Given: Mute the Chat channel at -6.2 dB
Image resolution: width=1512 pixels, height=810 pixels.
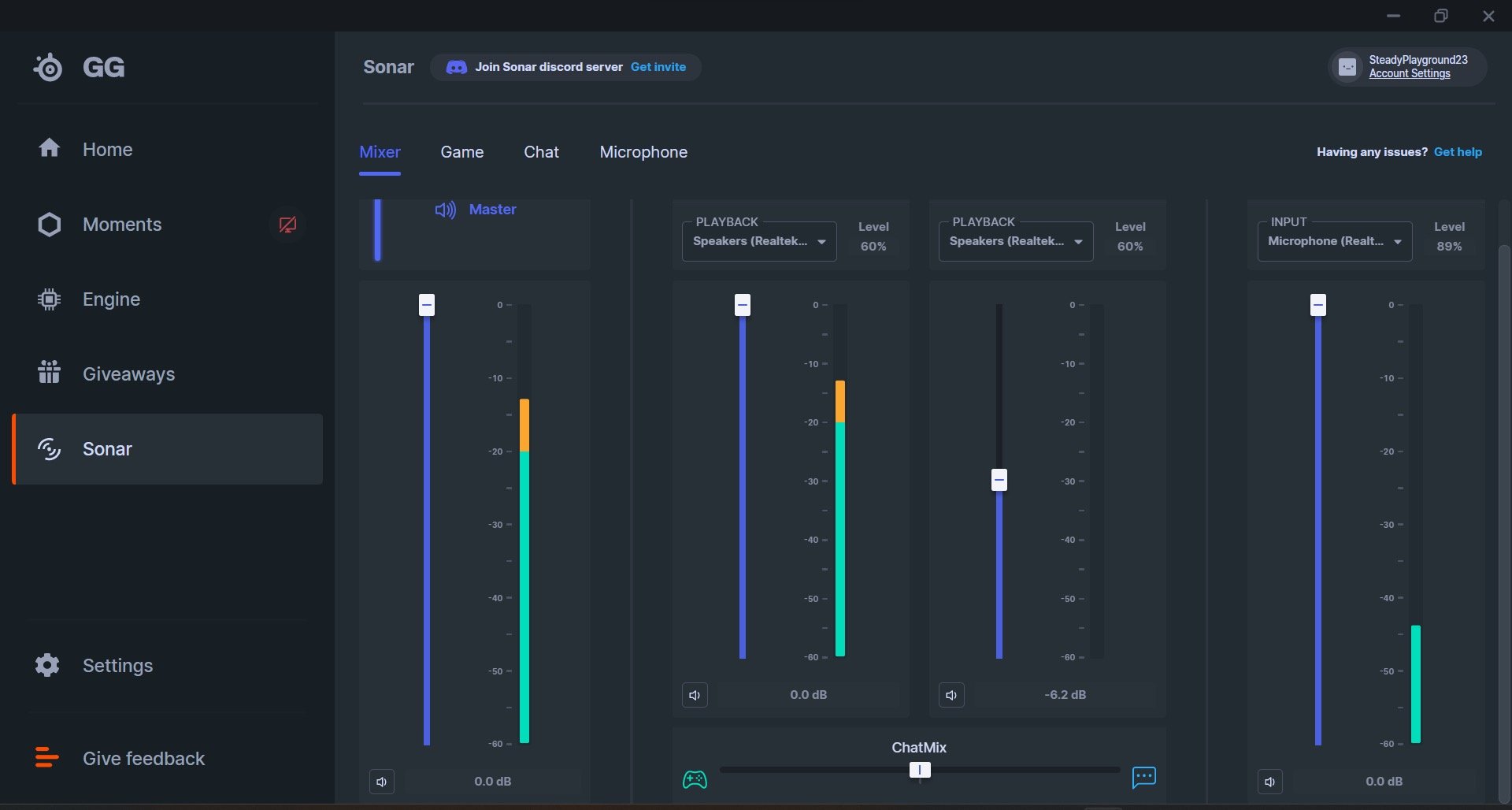Looking at the screenshot, I should (951, 695).
